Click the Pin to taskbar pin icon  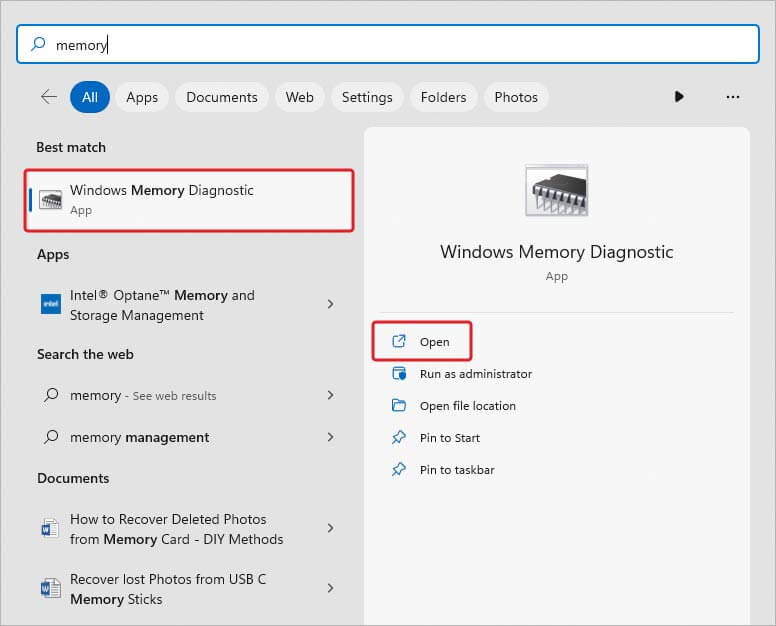tap(399, 469)
